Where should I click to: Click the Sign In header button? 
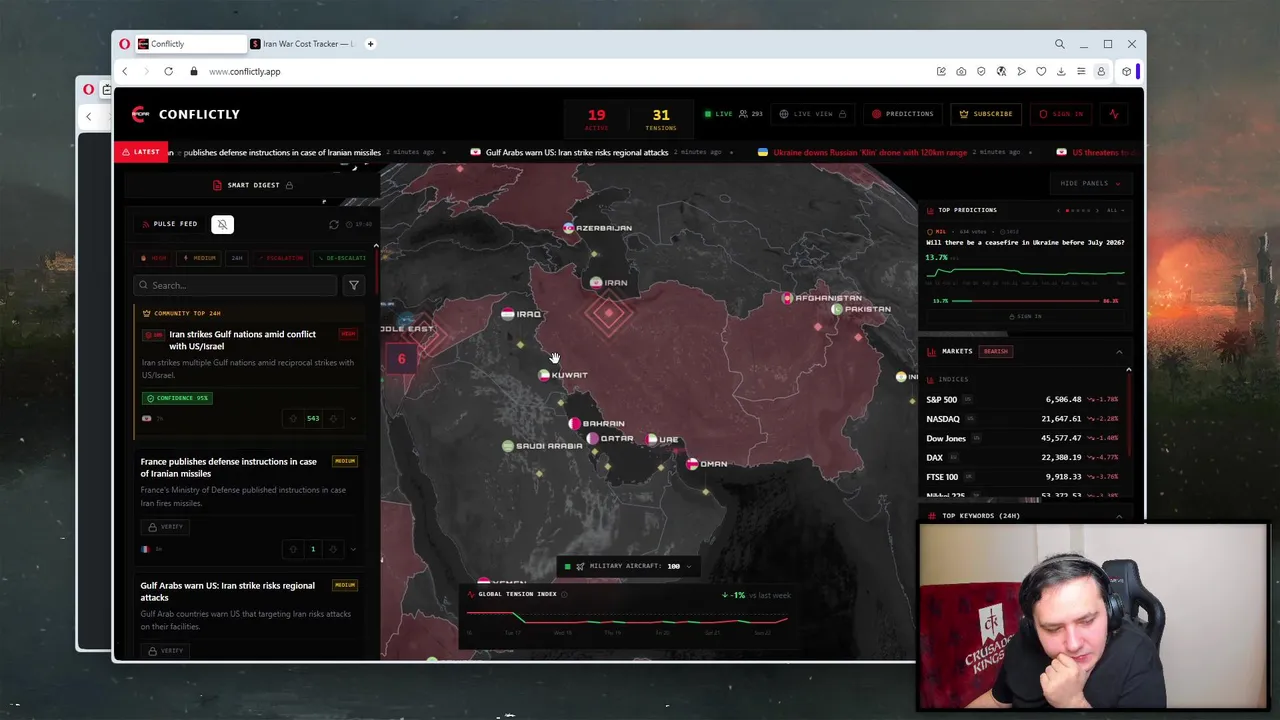(1061, 114)
